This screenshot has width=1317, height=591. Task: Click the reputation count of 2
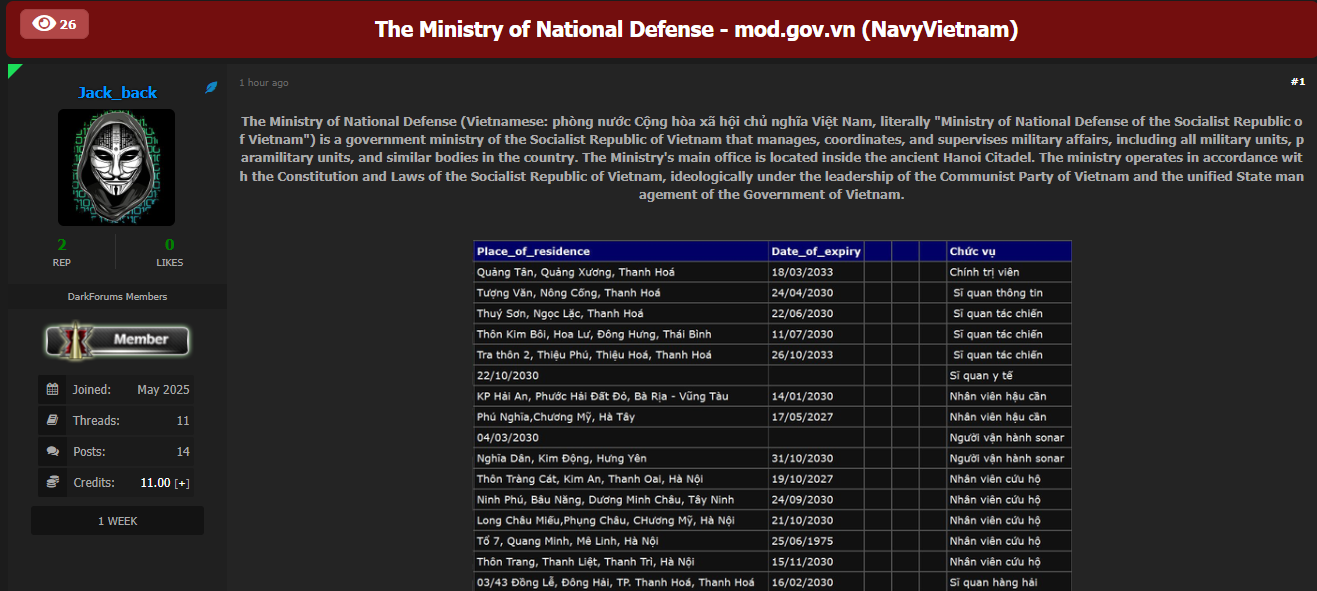[62, 245]
